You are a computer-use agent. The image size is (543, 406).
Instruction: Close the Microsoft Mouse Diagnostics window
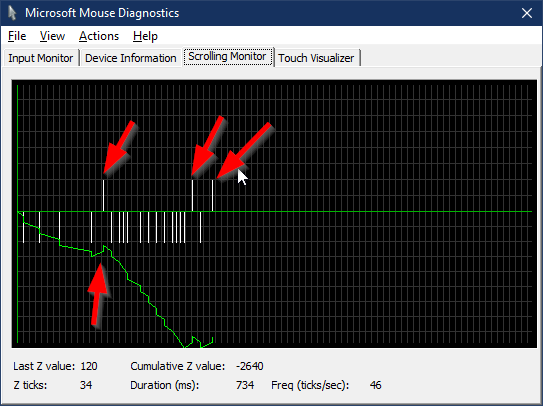tap(527, 13)
